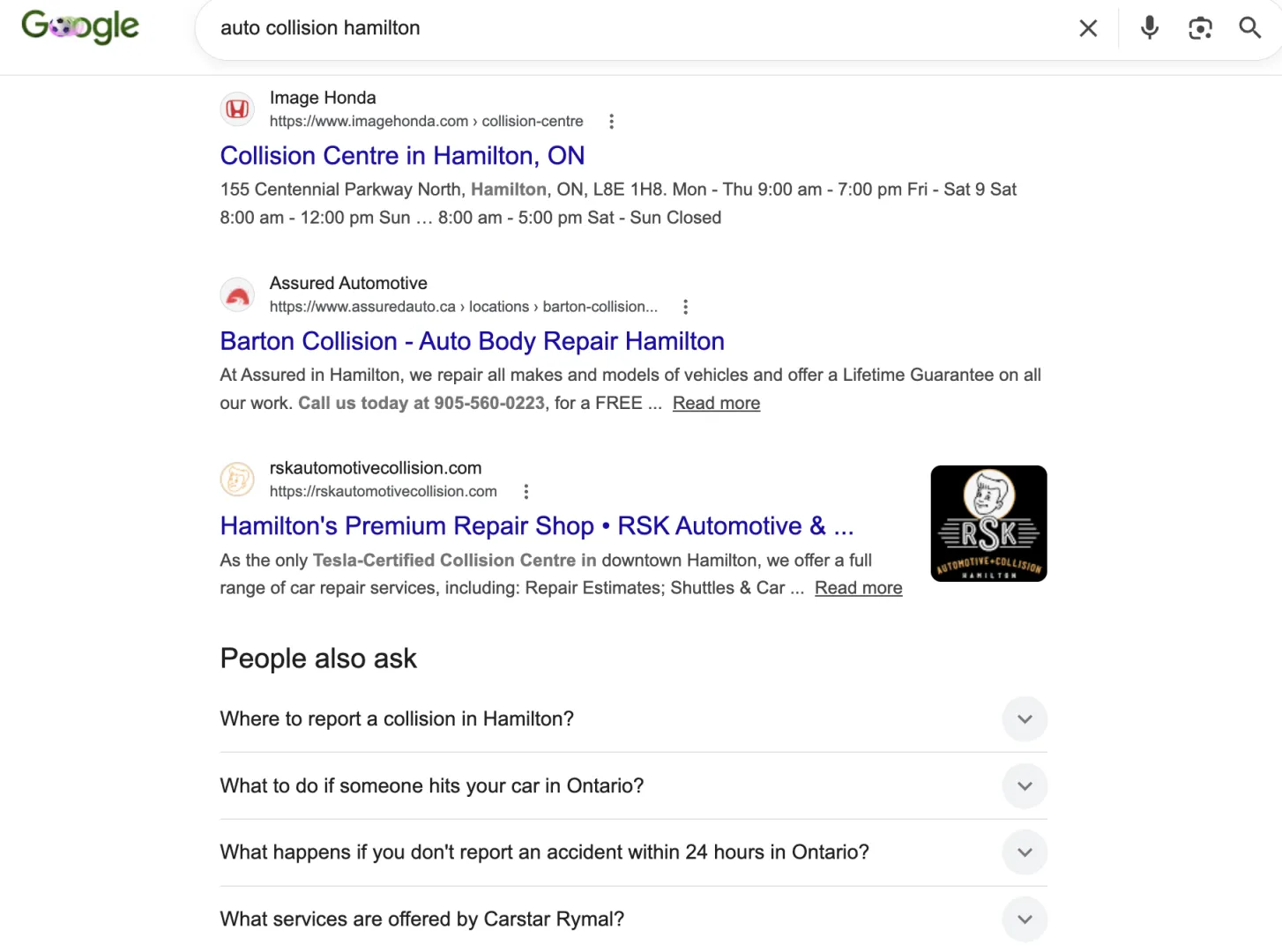Open 'Barton Collision - Auto Body Repair Hamilton' link

(472, 341)
